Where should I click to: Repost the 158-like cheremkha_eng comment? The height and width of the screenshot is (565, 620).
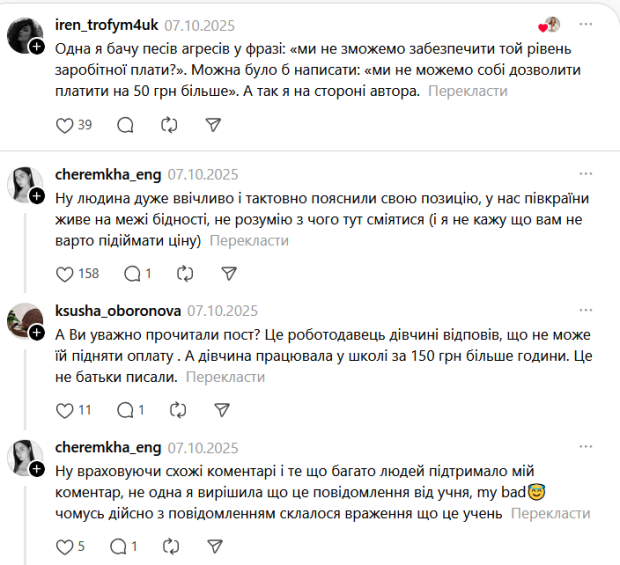pyautogui.click(x=185, y=273)
